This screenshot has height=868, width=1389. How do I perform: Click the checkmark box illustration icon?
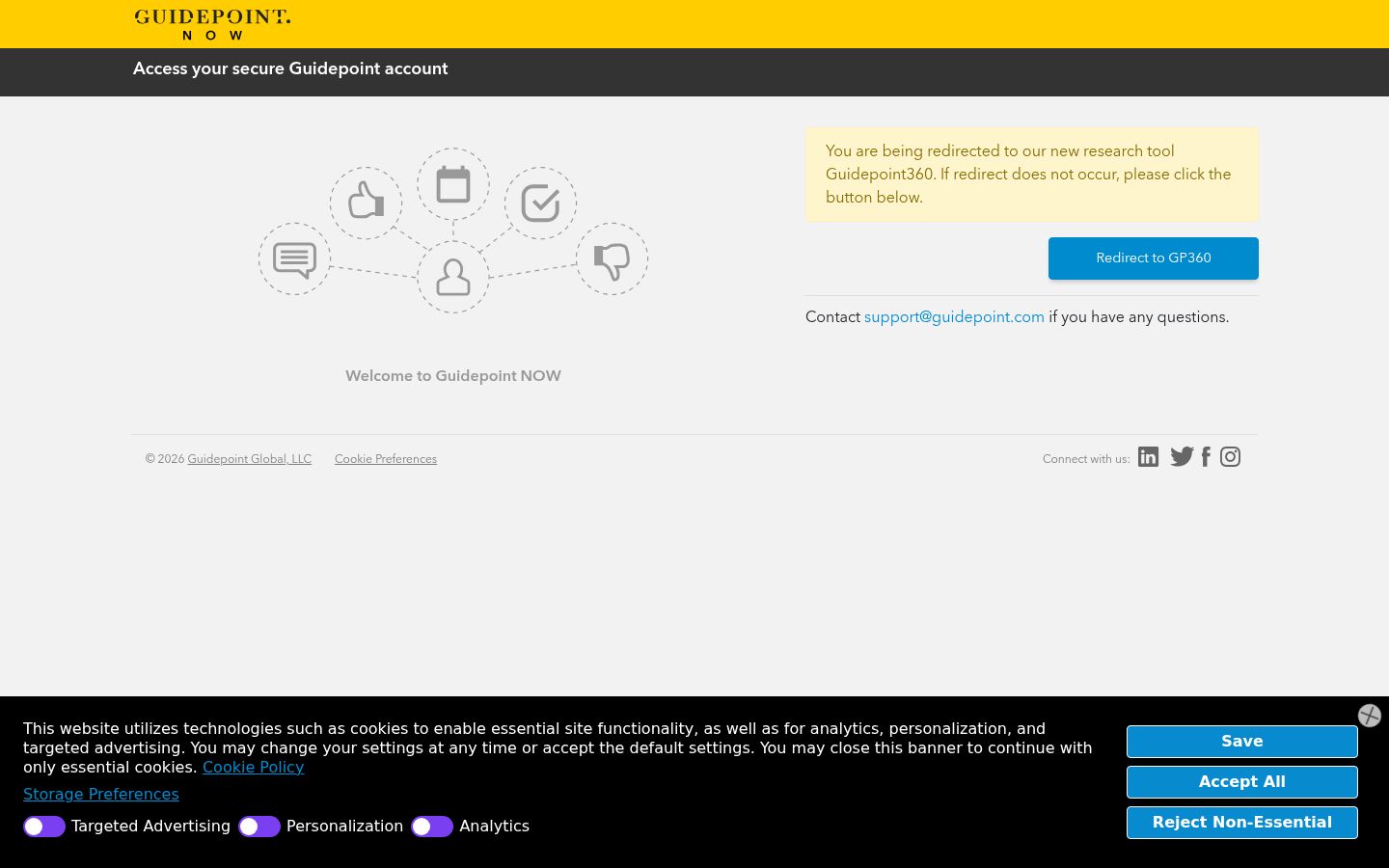pyautogui.click(x=540, y=203)
